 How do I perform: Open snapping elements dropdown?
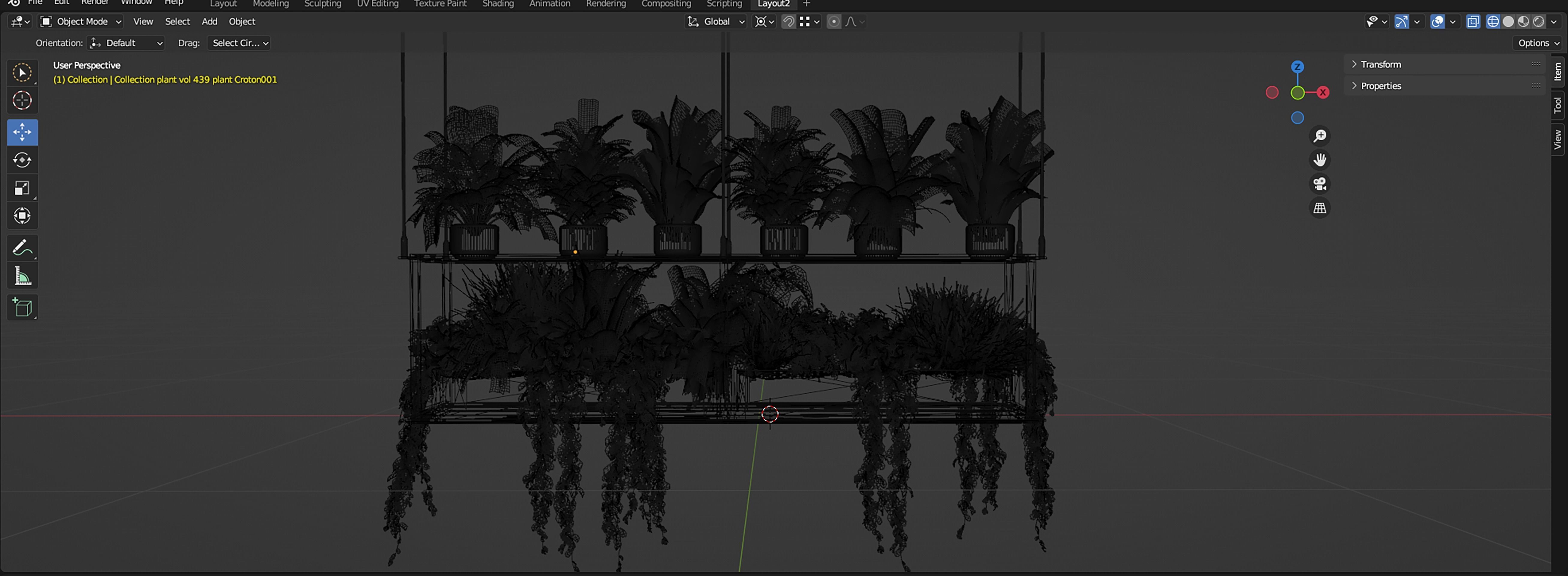[809, 22]
